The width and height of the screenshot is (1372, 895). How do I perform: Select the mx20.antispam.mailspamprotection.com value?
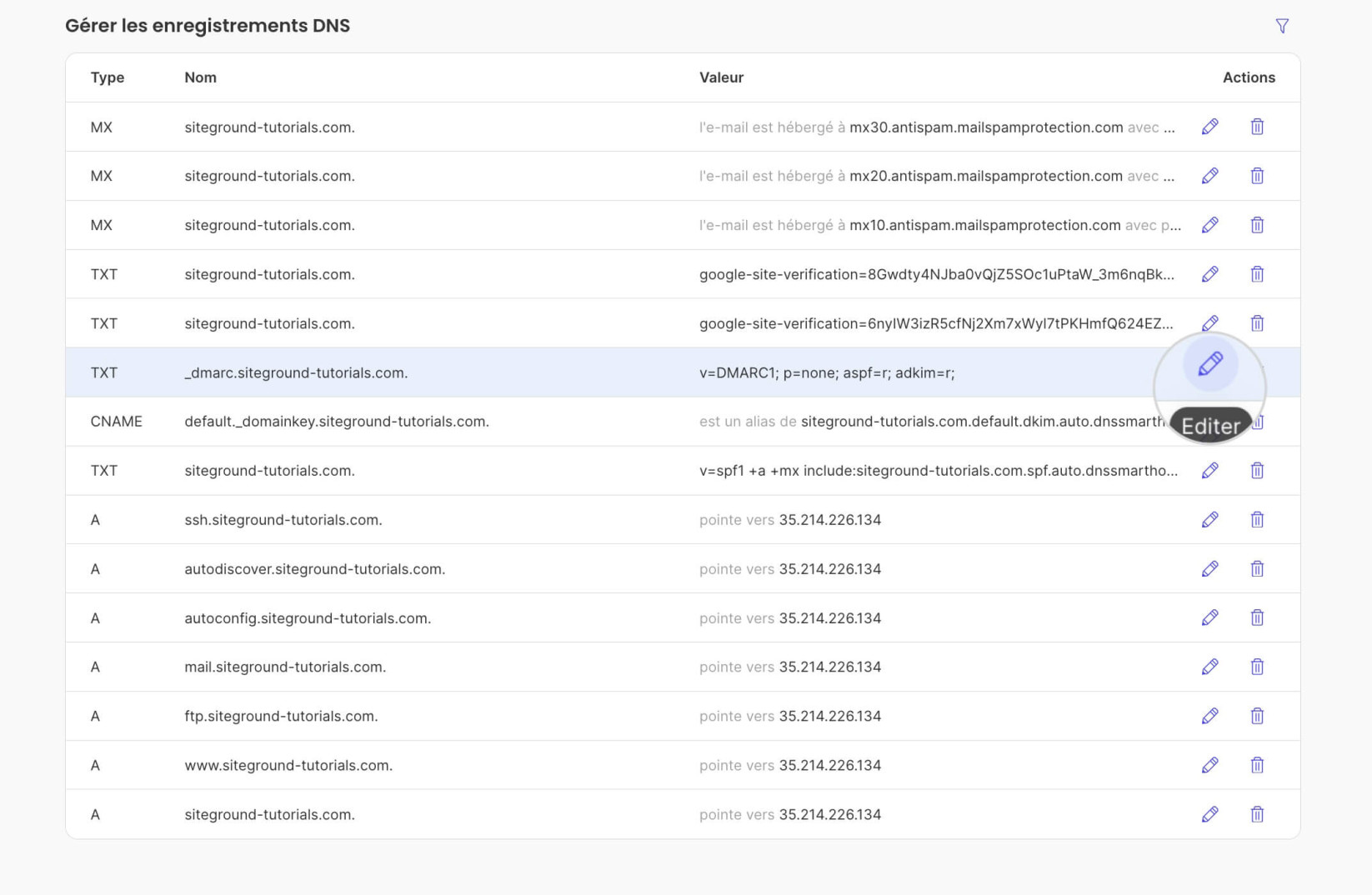coord(986,176)
